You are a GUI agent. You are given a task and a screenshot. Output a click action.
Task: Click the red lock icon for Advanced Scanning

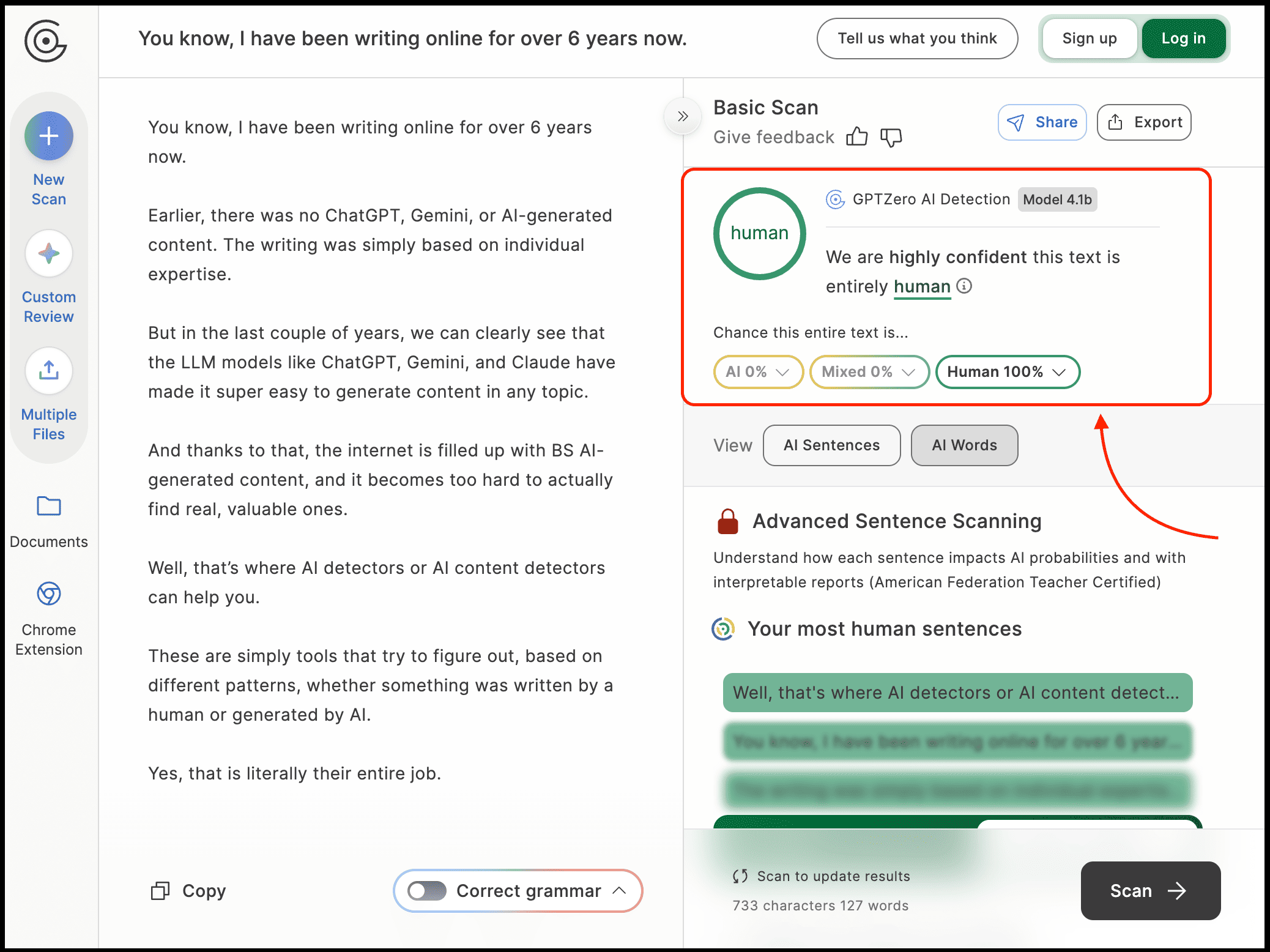click(x=727, y=521)
